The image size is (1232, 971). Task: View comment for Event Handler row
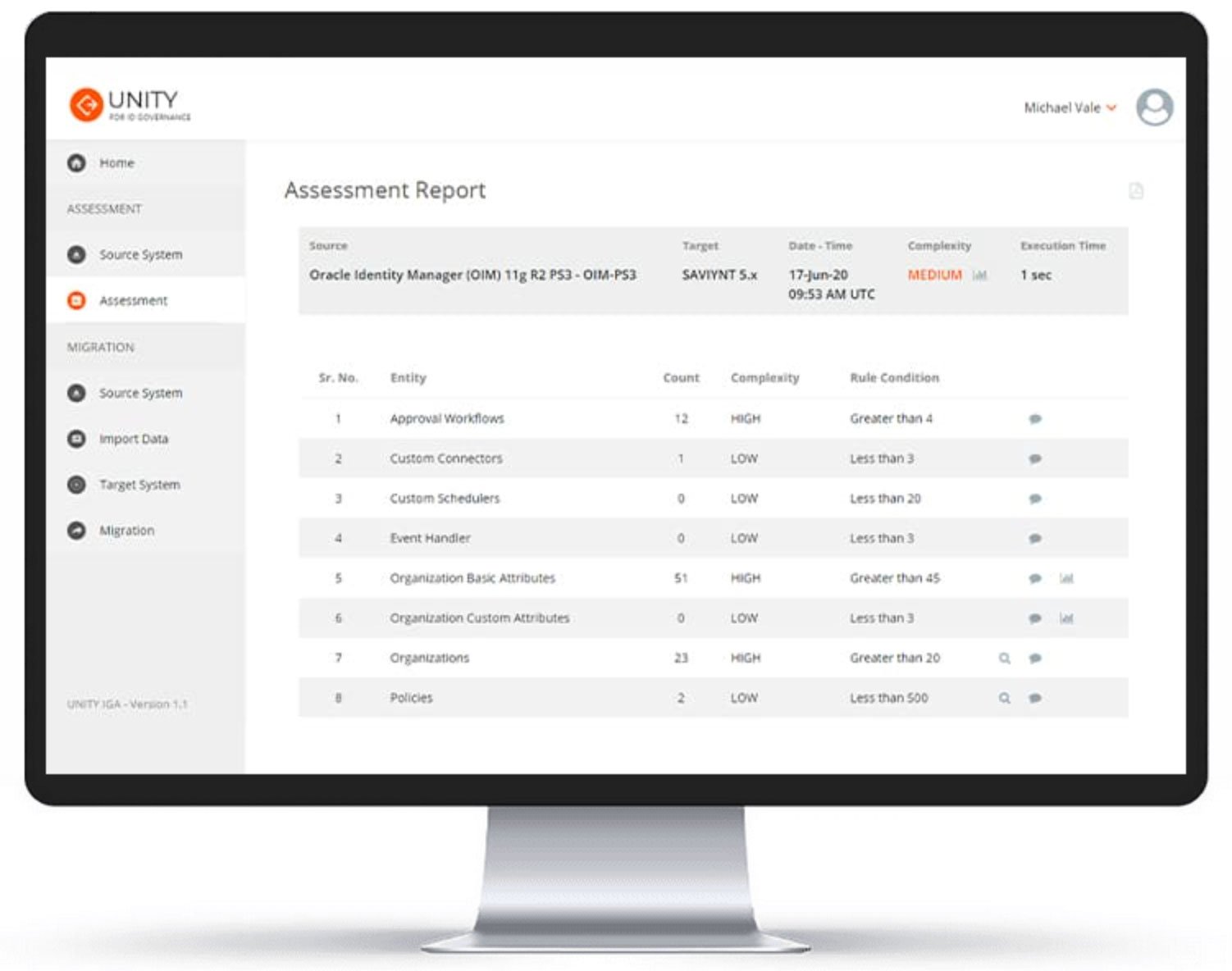1035,539
